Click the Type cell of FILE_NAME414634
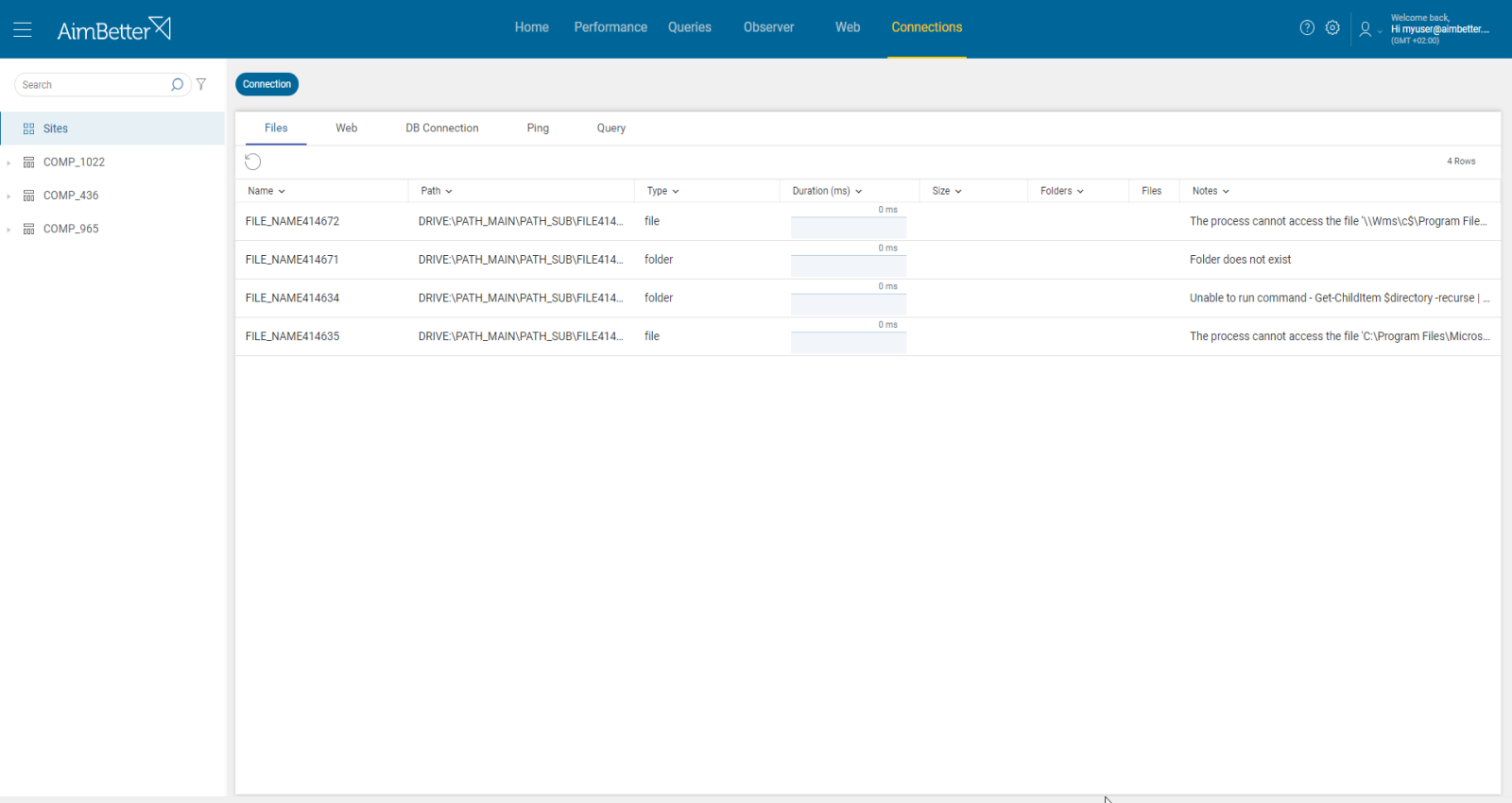The image size is (1512, 803). [x=659, y=298]
